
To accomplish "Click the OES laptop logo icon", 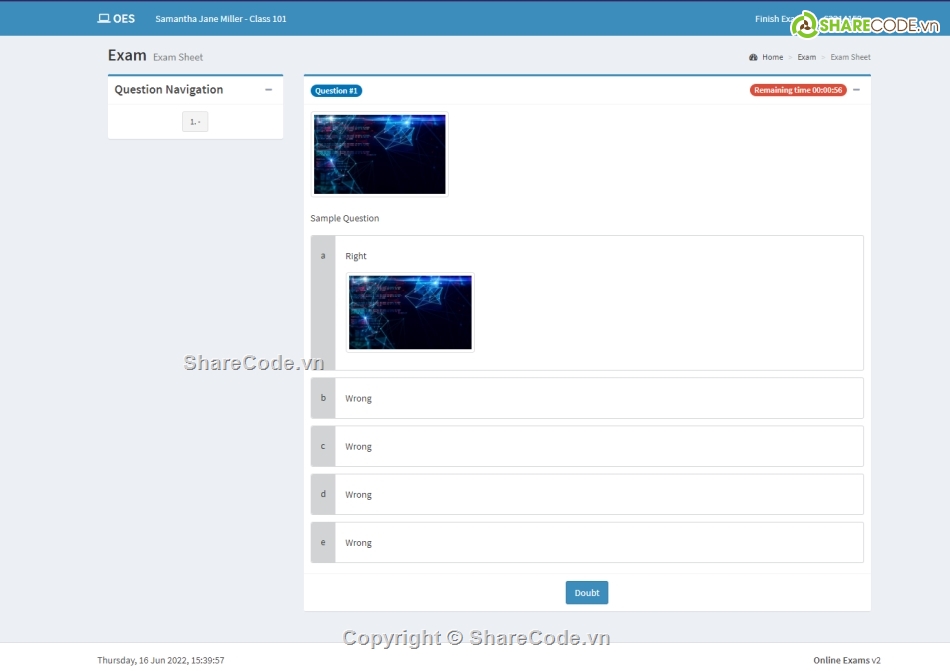I will coord(103,19).
